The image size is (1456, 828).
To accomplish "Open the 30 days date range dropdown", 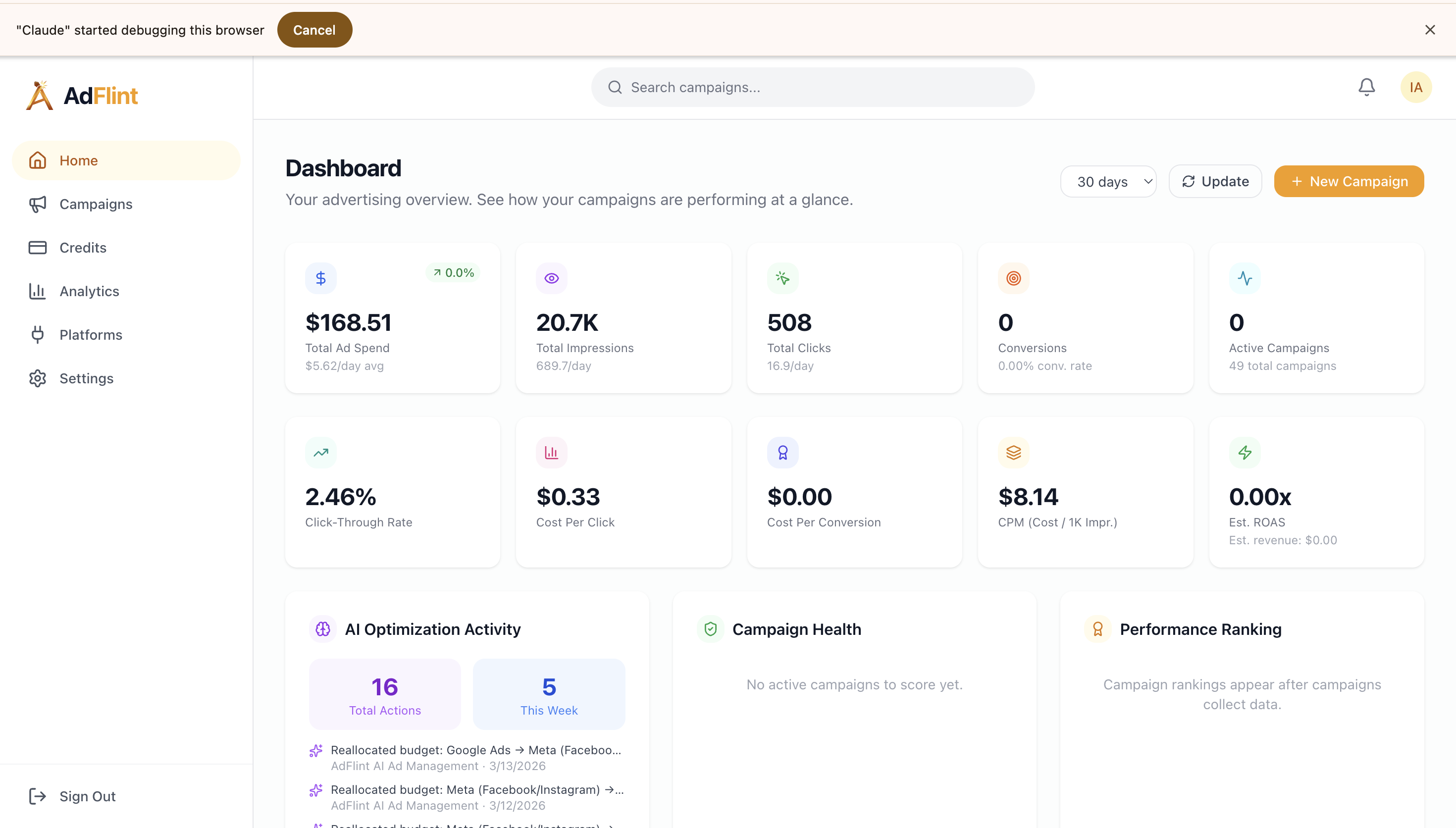I will [x=1108, y=181].
